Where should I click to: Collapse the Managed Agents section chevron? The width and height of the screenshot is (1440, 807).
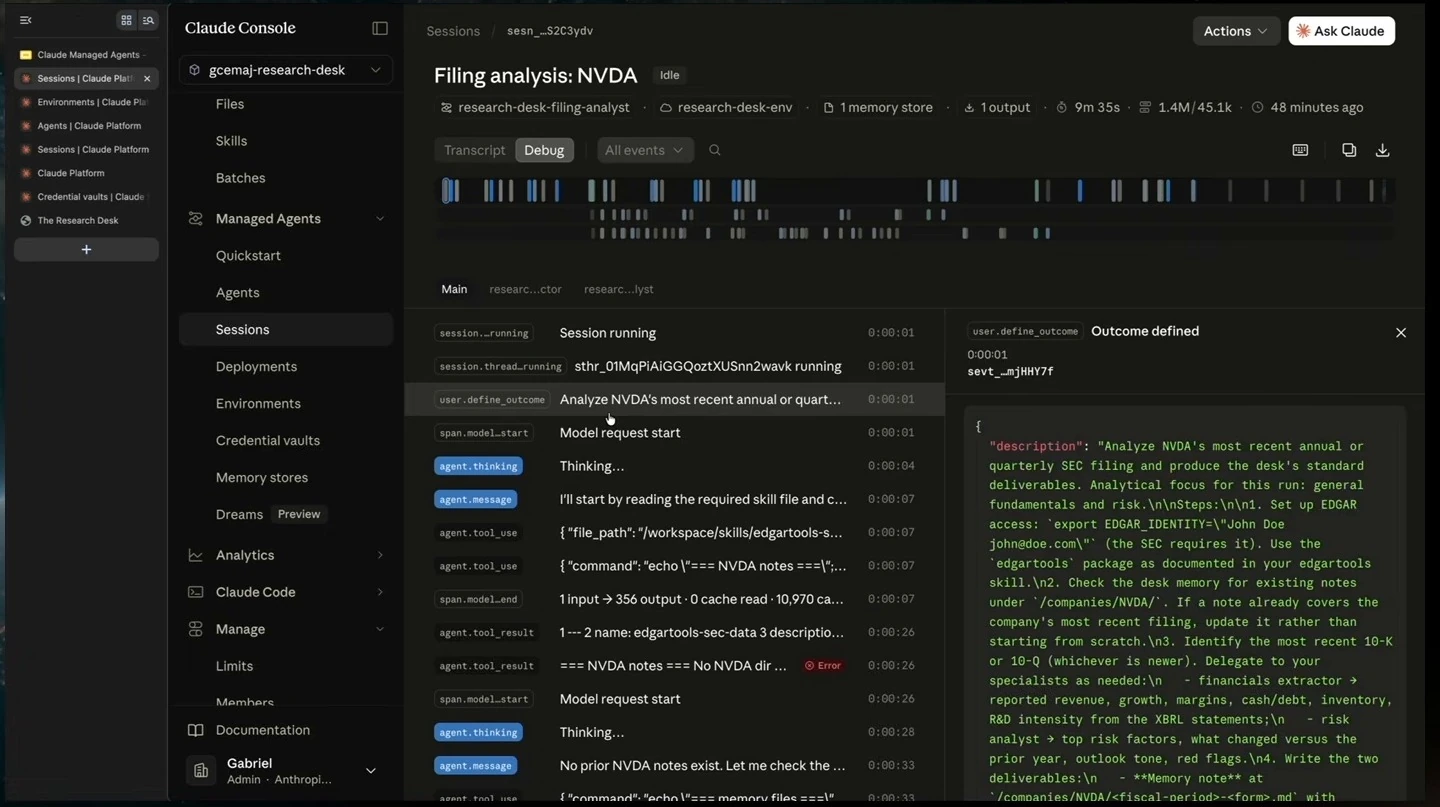coord(380,218)
